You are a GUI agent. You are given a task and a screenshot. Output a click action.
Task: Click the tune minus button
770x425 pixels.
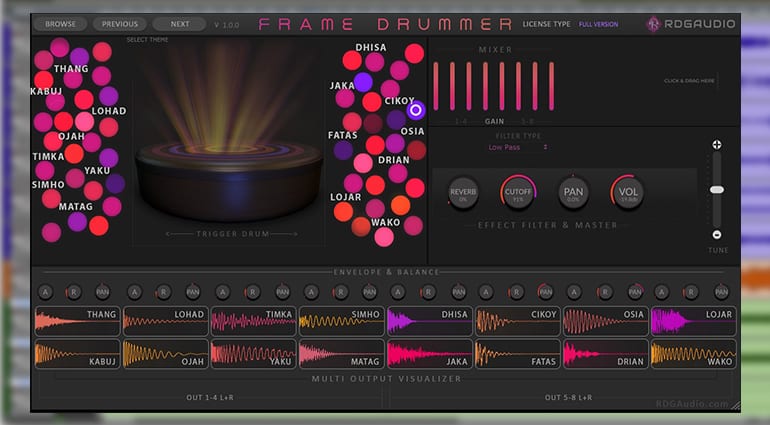click(716, 235)
